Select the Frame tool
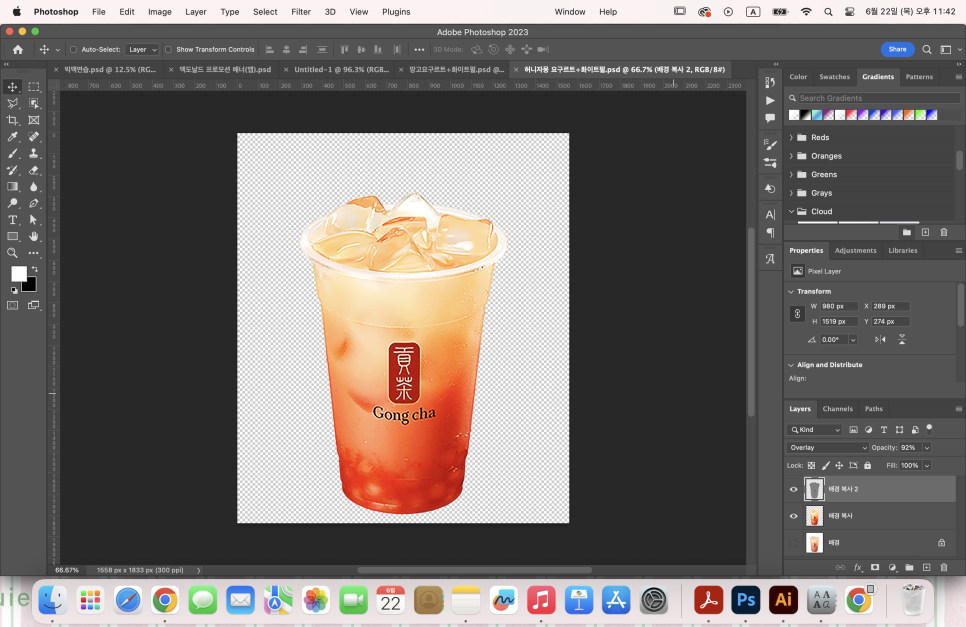Image resolution: width=966 pixels, height=627 pixels. [x=34, y=120]
